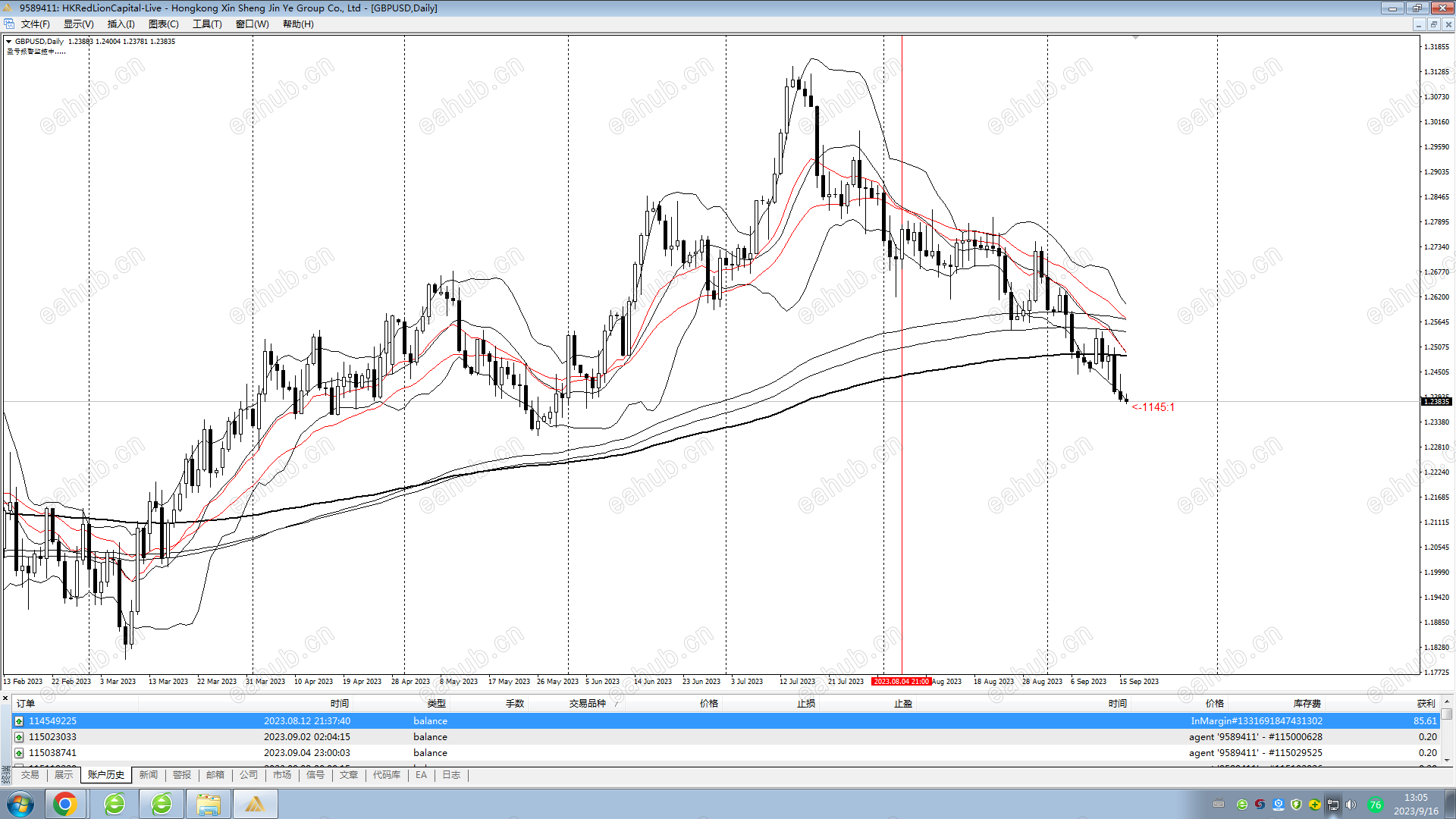1456x819 pixels.
Task: Open Google Chrome from the taskbar
Action: pyautogui.click(x=64, y=804)
